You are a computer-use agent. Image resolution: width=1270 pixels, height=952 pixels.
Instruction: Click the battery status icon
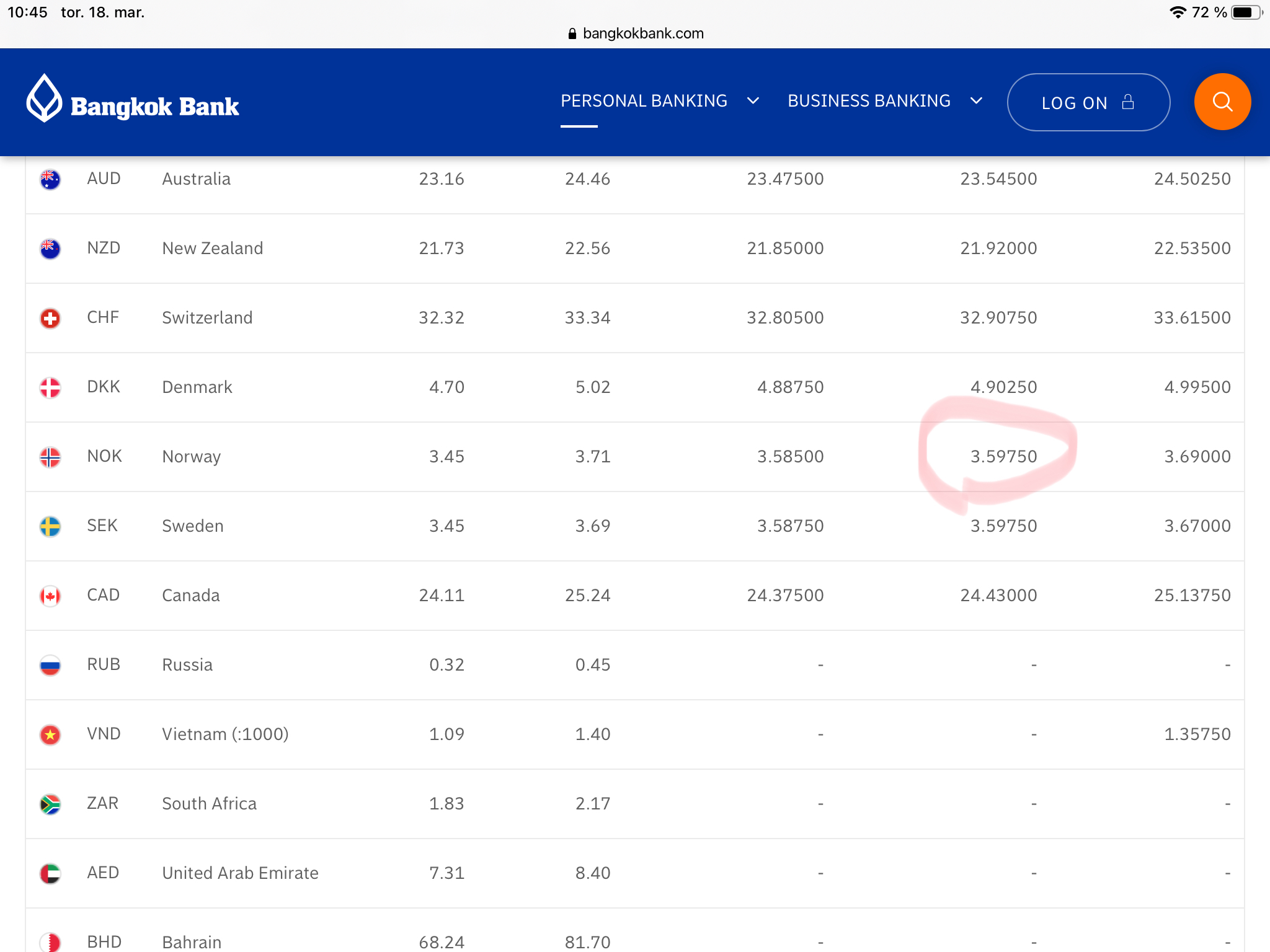pos(1245,12)
